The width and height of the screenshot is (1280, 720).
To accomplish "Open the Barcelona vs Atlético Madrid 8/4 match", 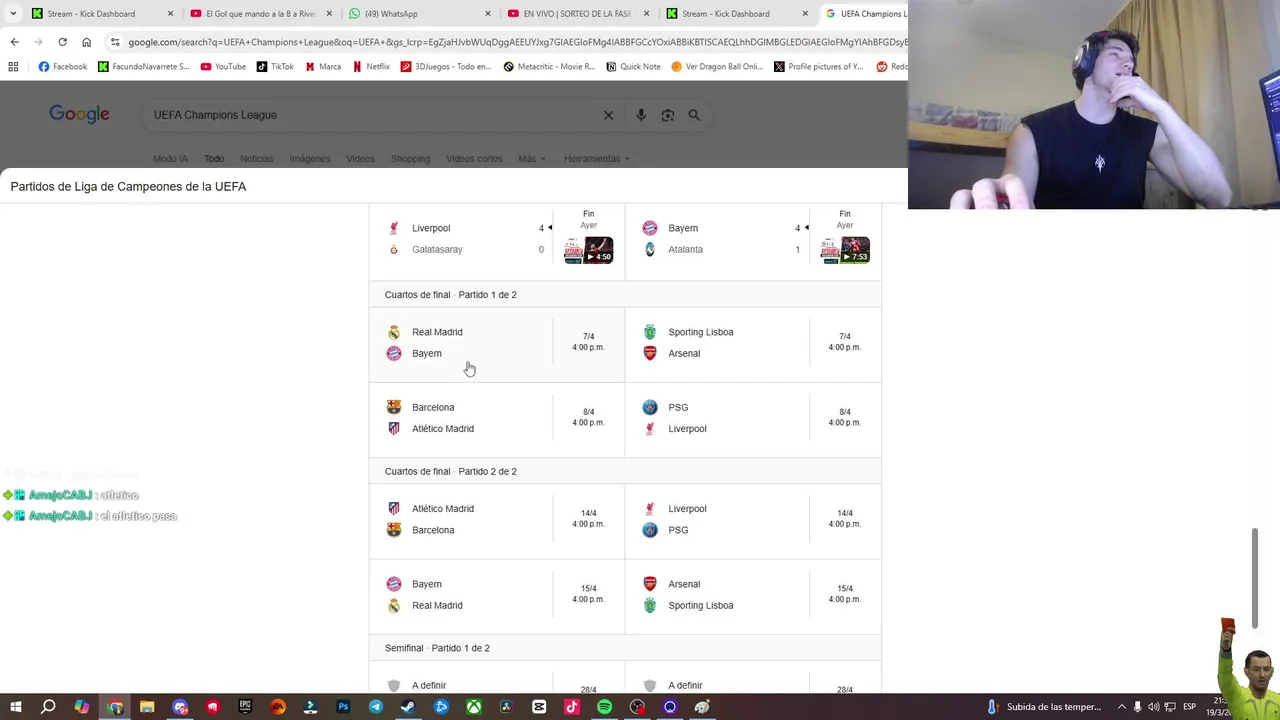I will pyautogui.click(x=497, y=418).
